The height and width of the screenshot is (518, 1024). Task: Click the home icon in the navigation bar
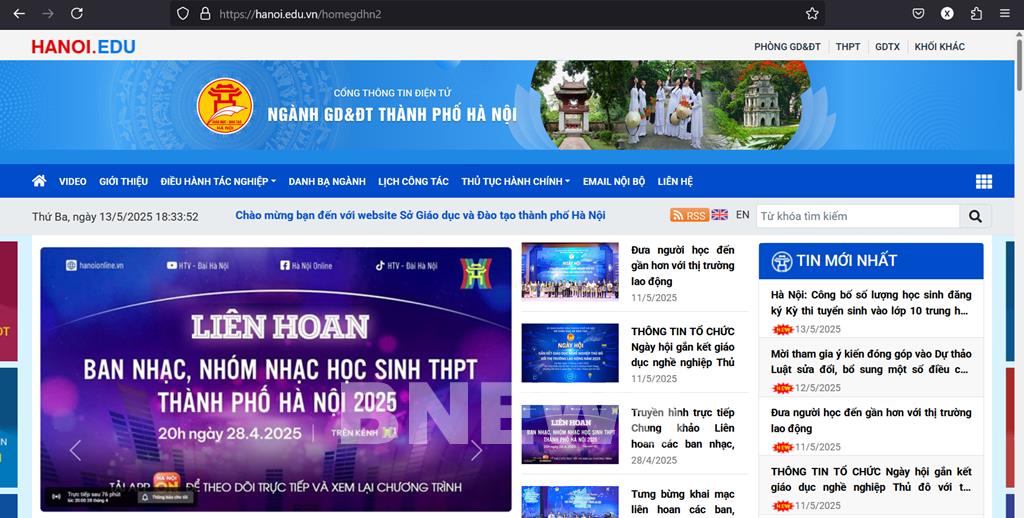(x=39, y=181)
